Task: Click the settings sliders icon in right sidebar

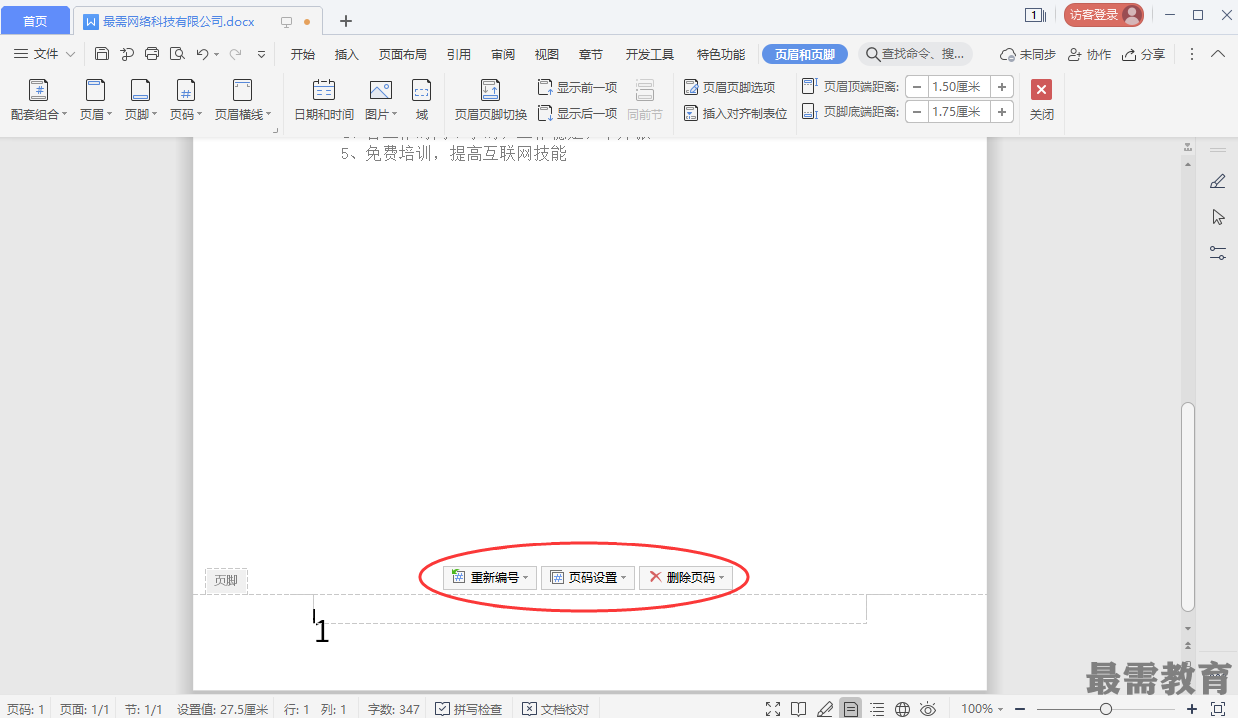Action: coord(1218,253)
